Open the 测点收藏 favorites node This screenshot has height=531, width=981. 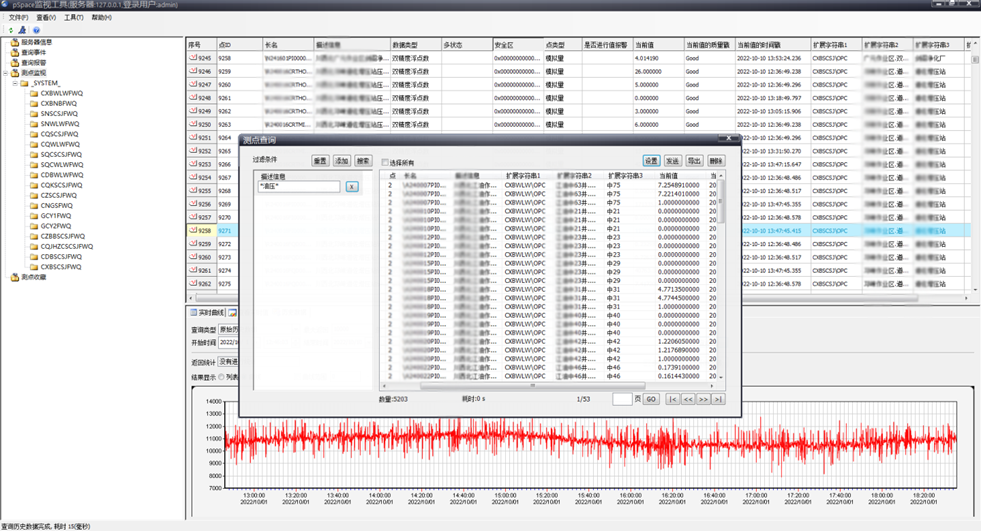pos(33,277)
